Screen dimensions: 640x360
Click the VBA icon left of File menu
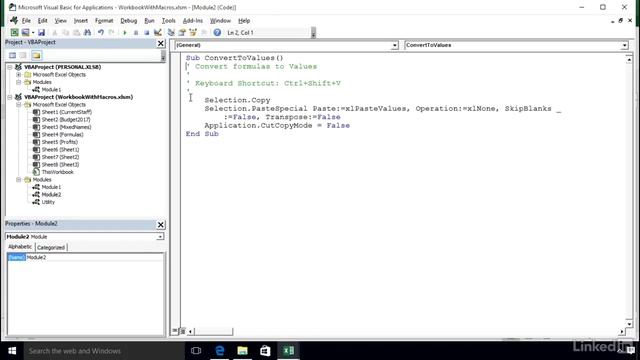13,20
